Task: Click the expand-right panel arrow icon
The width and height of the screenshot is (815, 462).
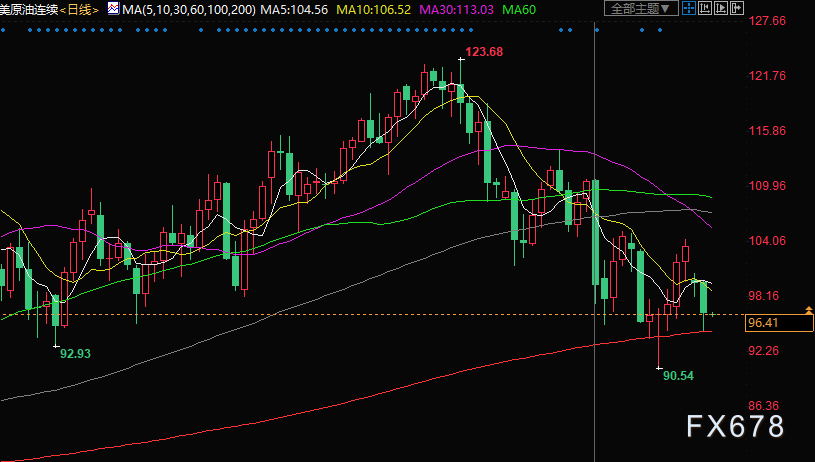Action: [737, 8]
